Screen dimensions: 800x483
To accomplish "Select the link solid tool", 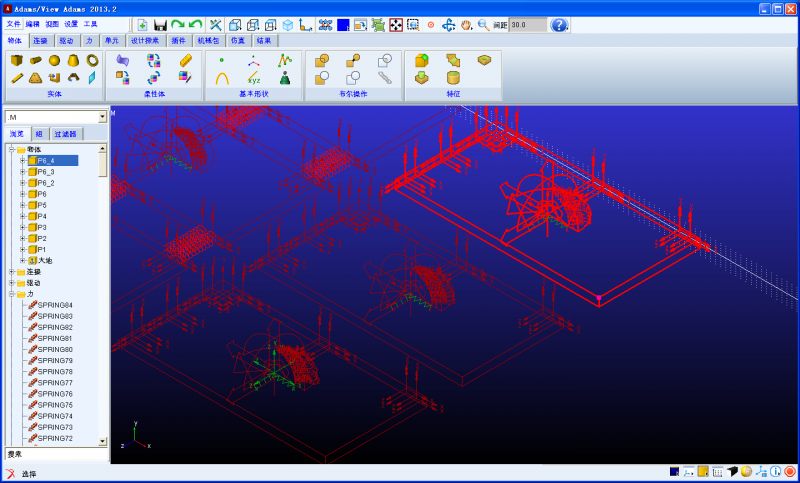I will pyautogui.click(x=16, y=78).
